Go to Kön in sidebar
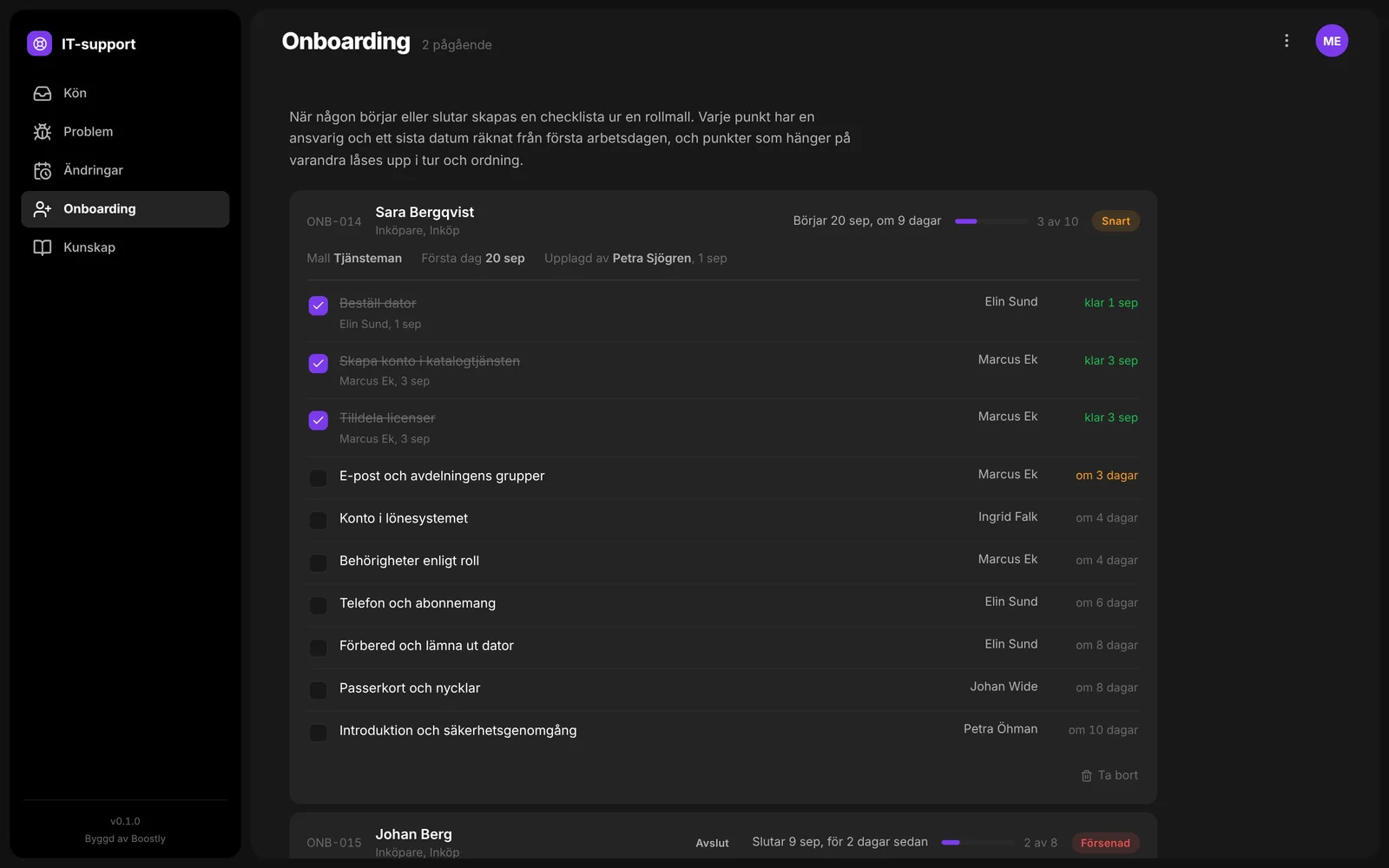Viewport: 1389px width, 868px height. tap(125, 93)
